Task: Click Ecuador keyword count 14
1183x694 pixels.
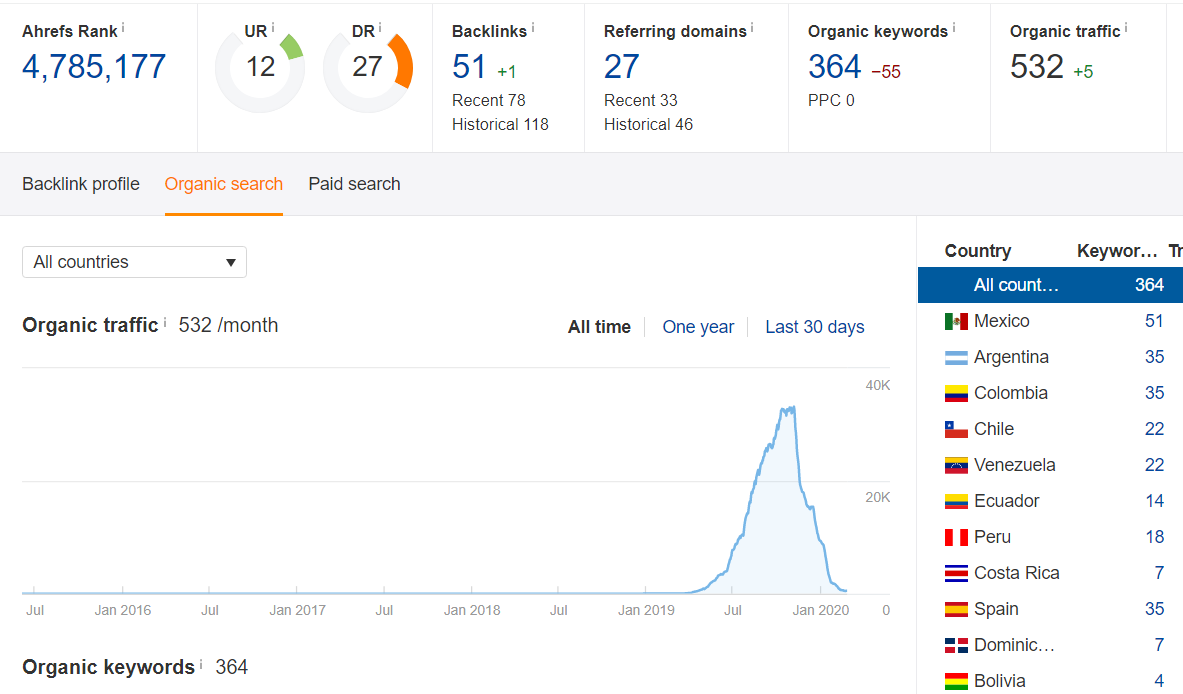Action: pyautogui.click(x=1154, y=501)
